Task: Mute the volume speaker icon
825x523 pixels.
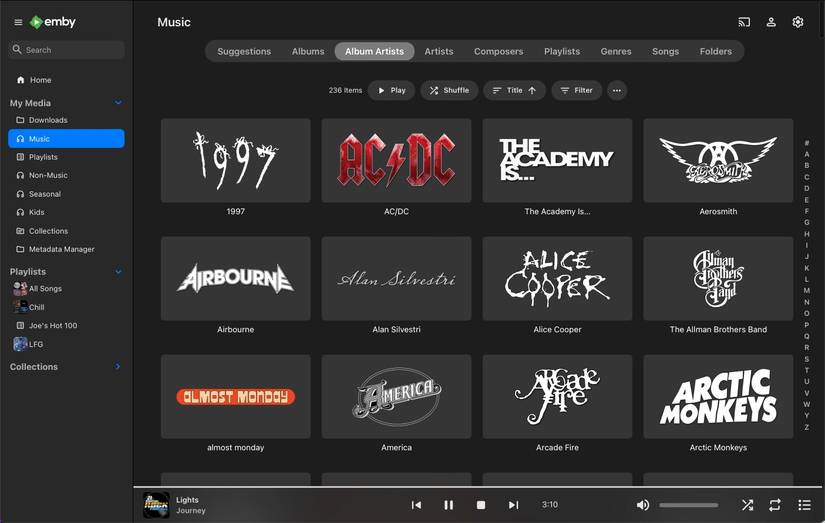Action: (642, 505)
